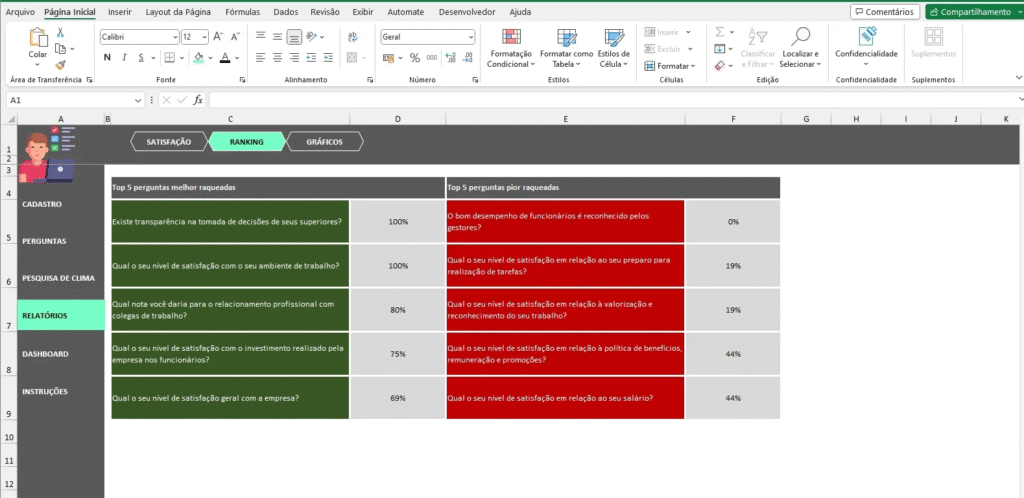Click the AutoSum sigma icon

pyautogui.click(x=720, y=32)
